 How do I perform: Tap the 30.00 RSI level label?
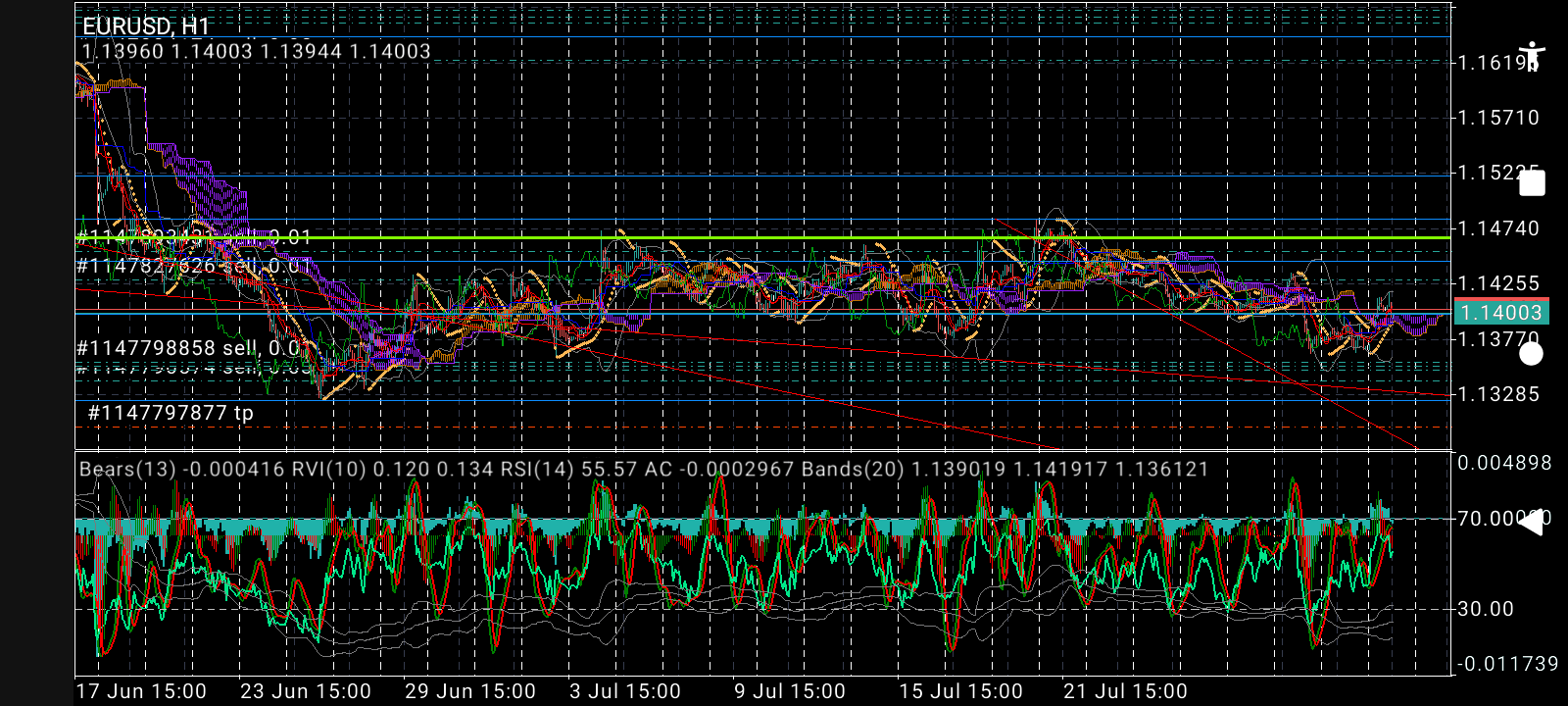pos(1486,609)
